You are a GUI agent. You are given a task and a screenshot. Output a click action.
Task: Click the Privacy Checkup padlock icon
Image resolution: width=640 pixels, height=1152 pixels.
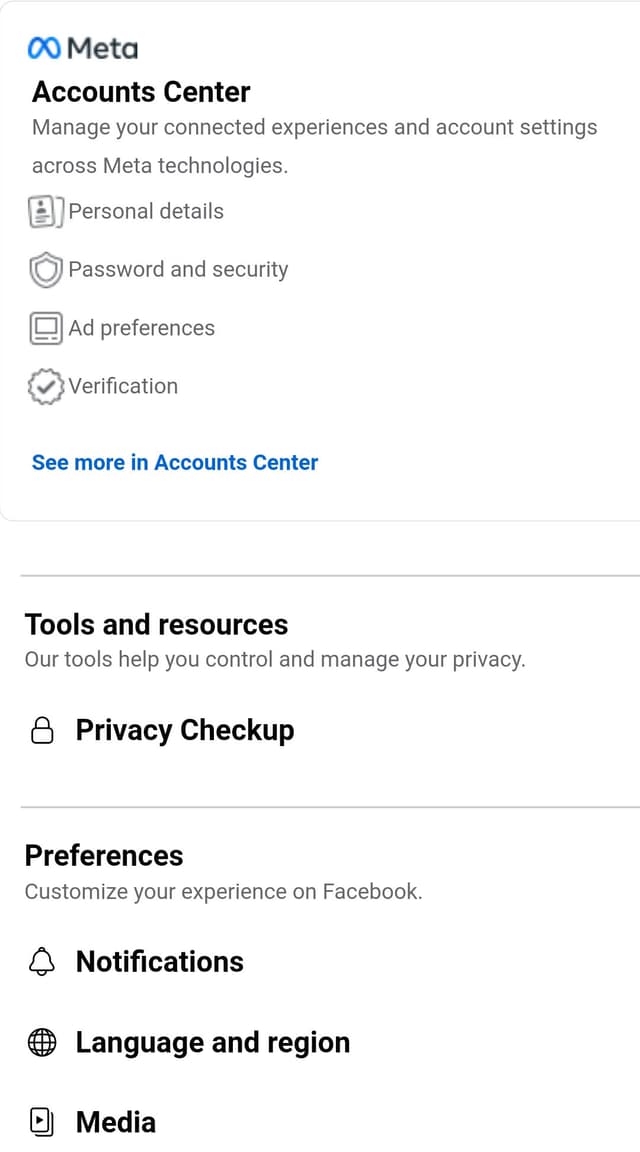(42, 731)
